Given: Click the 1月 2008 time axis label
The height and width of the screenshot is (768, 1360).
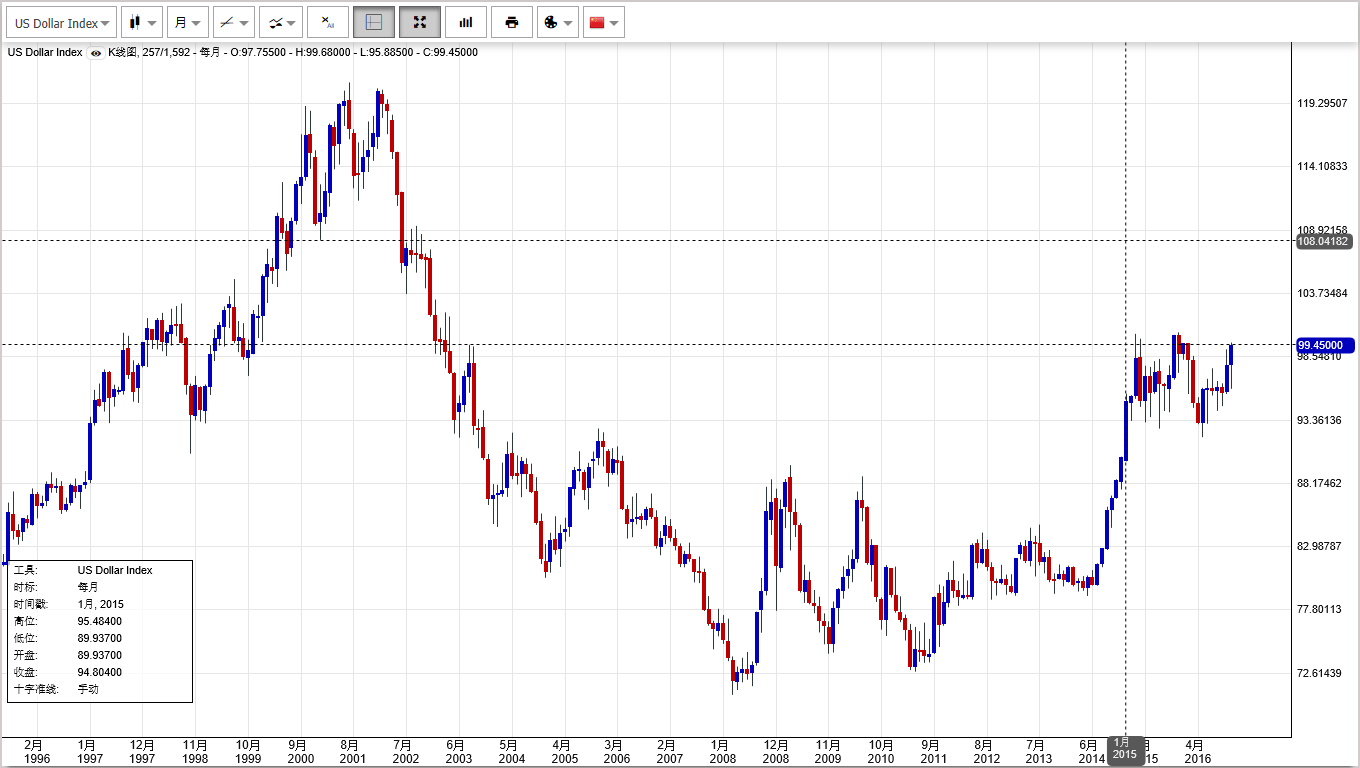Looking at the screenshot, I should [721, 751].
